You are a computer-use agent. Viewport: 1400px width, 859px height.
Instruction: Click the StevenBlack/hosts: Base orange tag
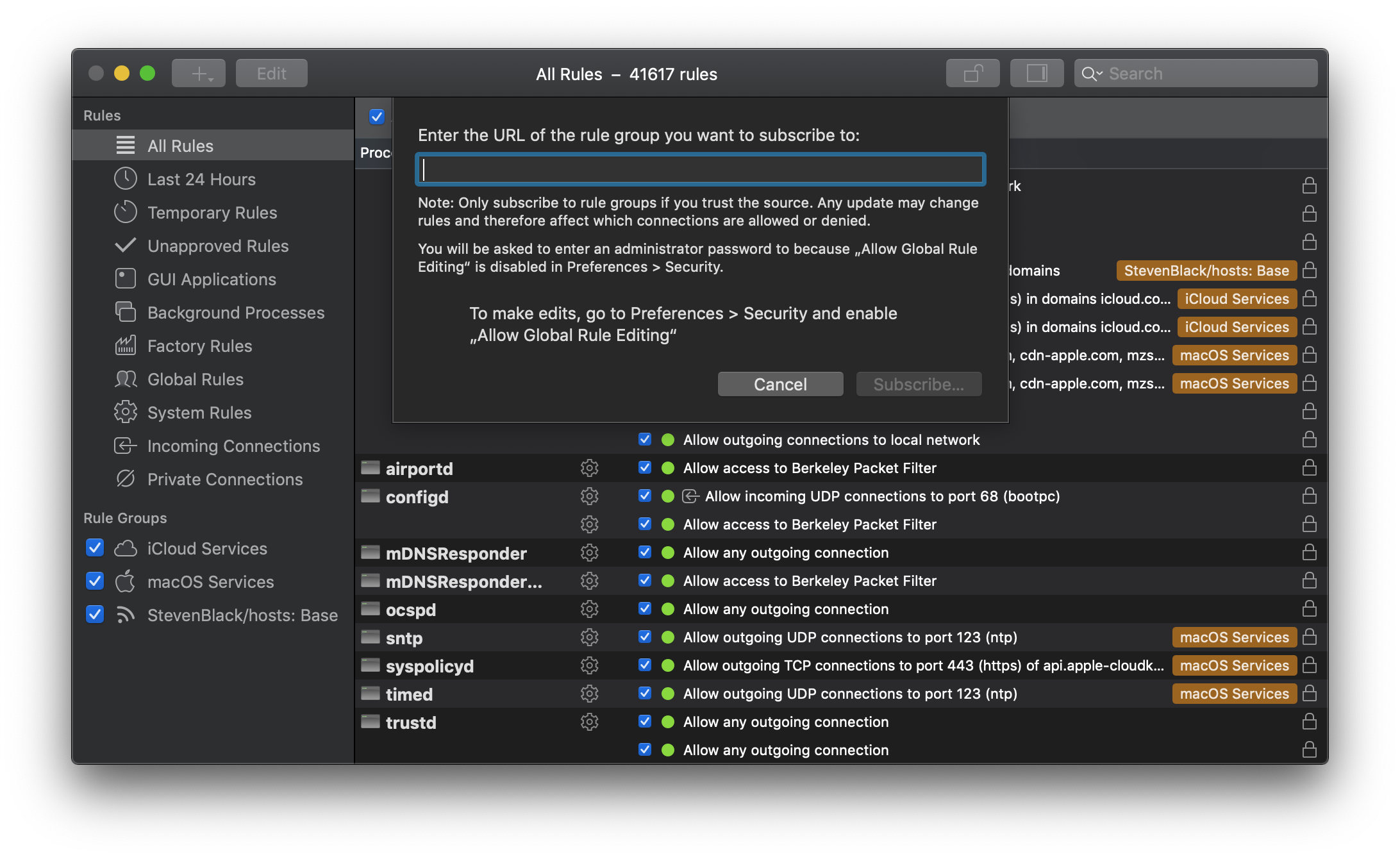pos(1206,271)
